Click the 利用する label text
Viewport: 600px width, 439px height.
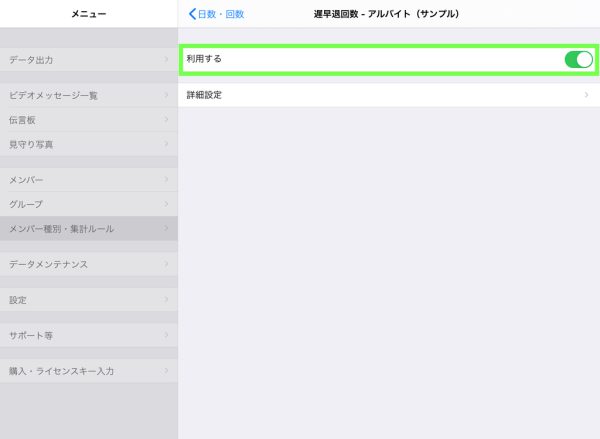[204, 59]
